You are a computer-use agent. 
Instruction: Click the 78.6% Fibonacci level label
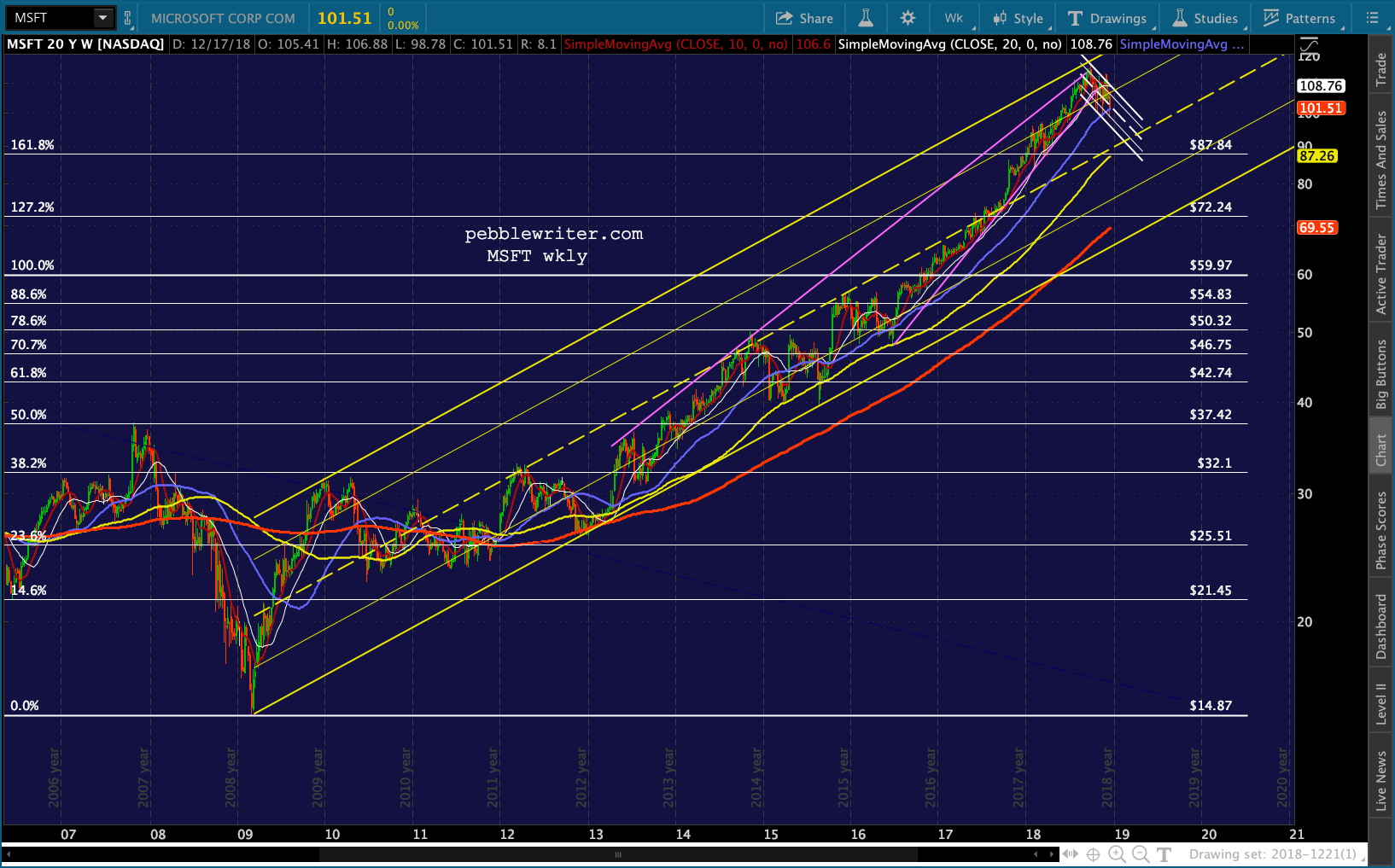tap(28, 321)
